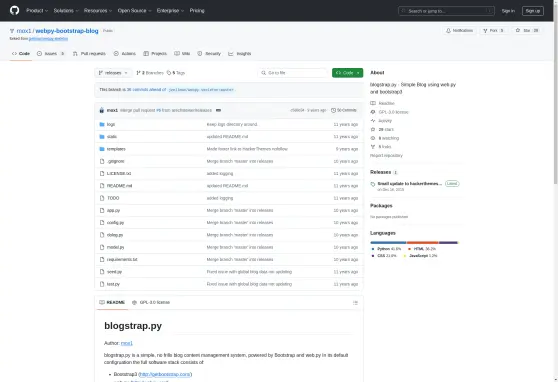Open the commits ahead comparison link
Screen dimensions: 558x382
(x=147, y=90)
